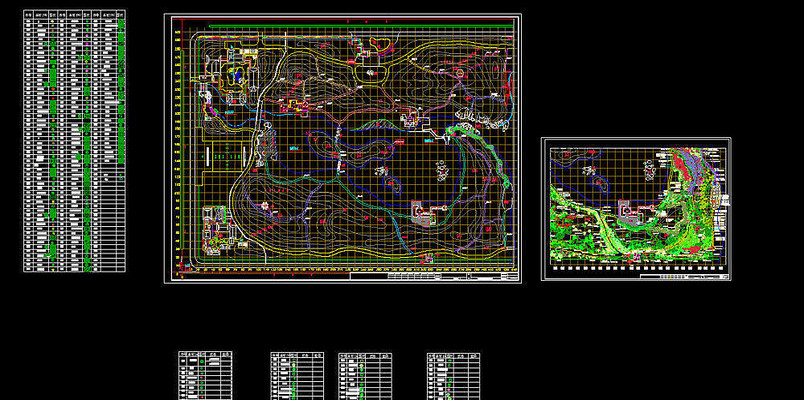Select the large master site plan drawing
This screenshot has width=804, height=400.
pos(342,148)
